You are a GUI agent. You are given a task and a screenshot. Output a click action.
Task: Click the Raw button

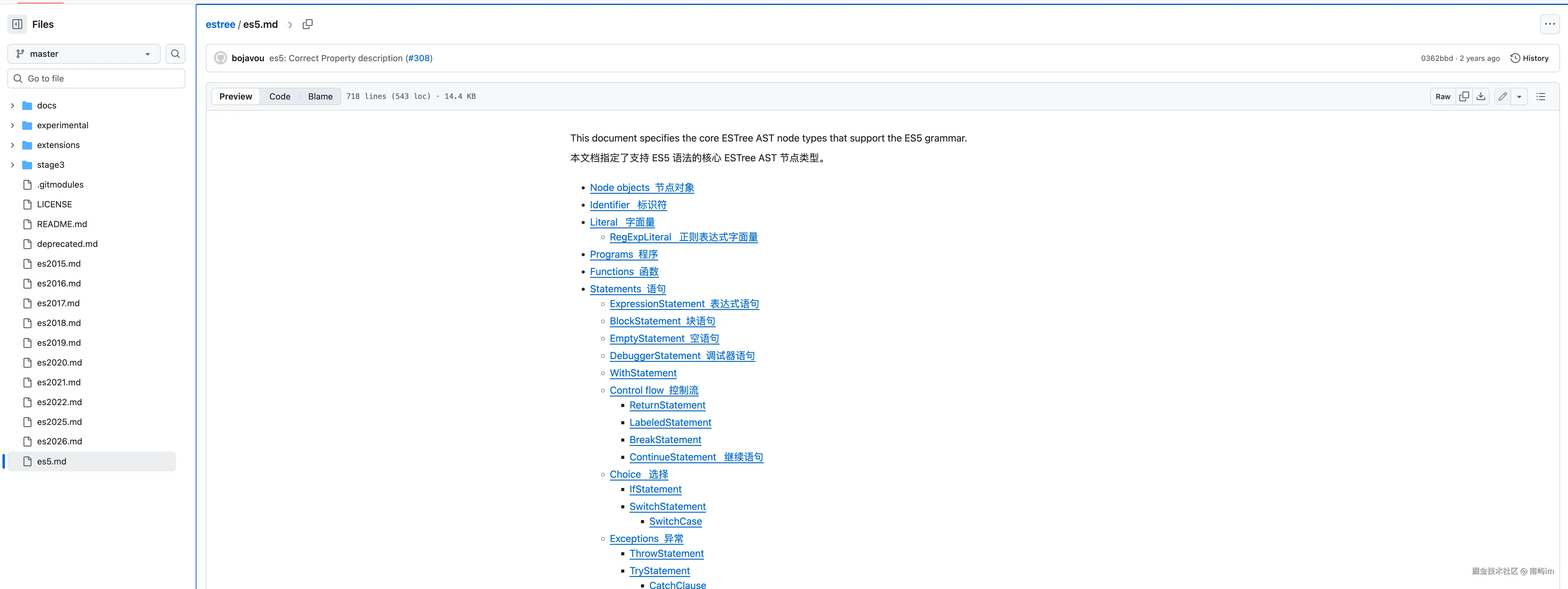coord(1443,96)
